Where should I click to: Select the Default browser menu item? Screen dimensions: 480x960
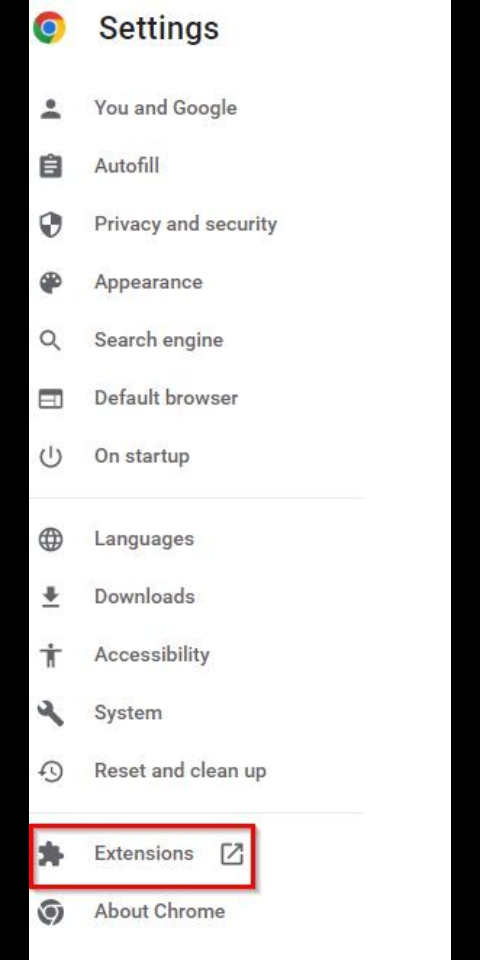(166, 398)
